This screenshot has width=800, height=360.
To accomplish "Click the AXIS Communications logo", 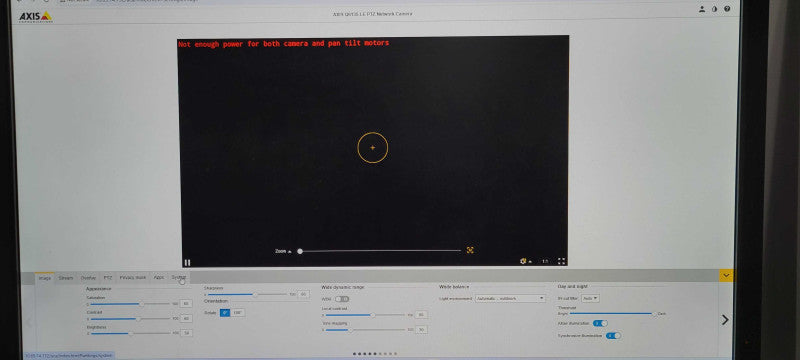I will (x=36, y=17).
